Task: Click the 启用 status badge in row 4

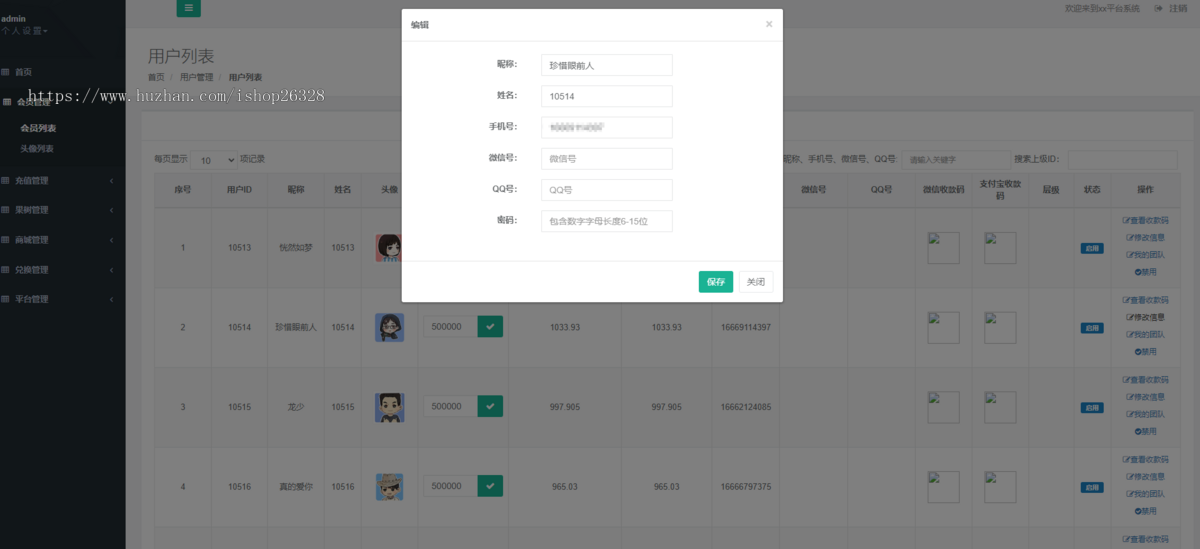Action: coord(1092,487)
